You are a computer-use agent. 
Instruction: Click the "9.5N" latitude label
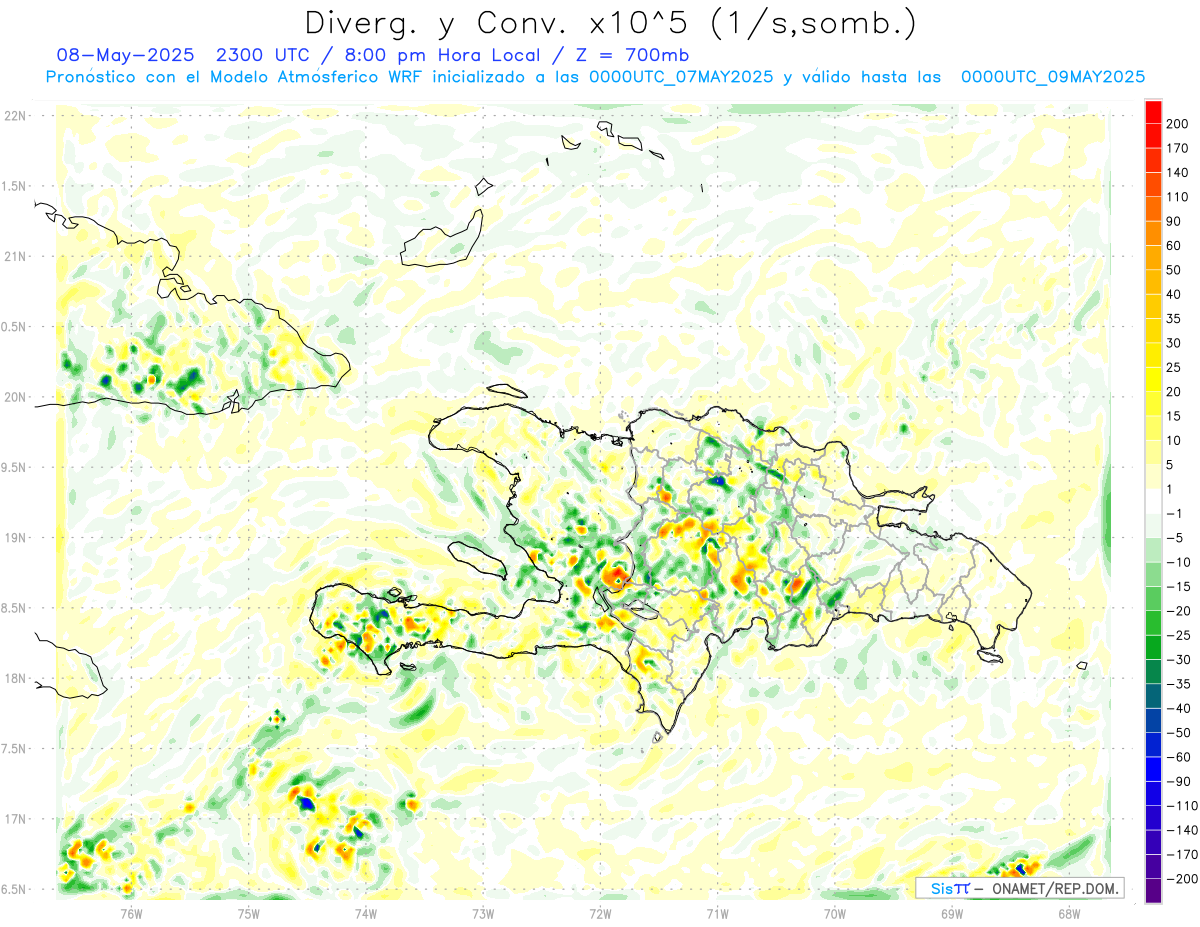pyautogui.click(x=15, y=467)
